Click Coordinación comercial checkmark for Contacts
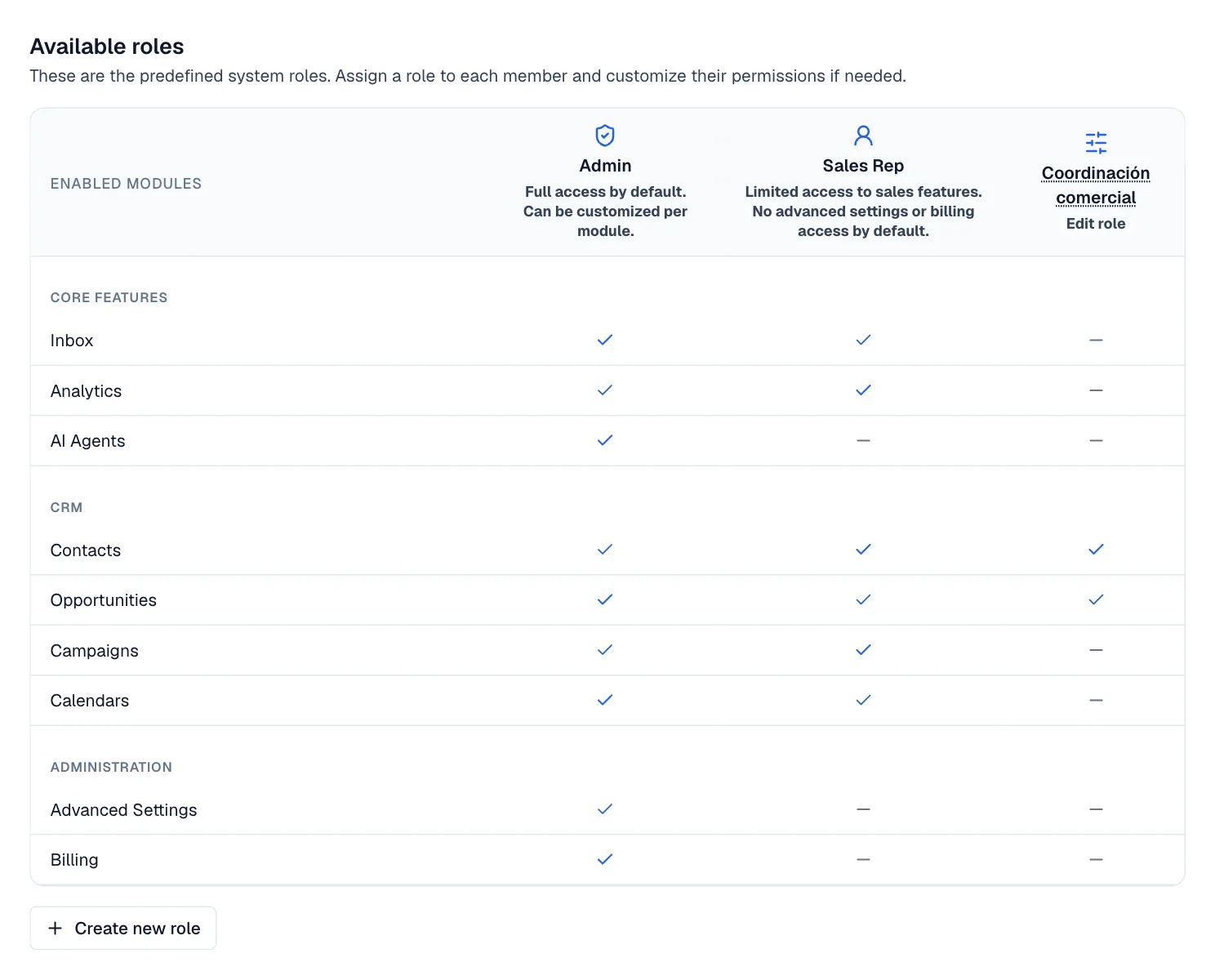 tap(1096, 550)
